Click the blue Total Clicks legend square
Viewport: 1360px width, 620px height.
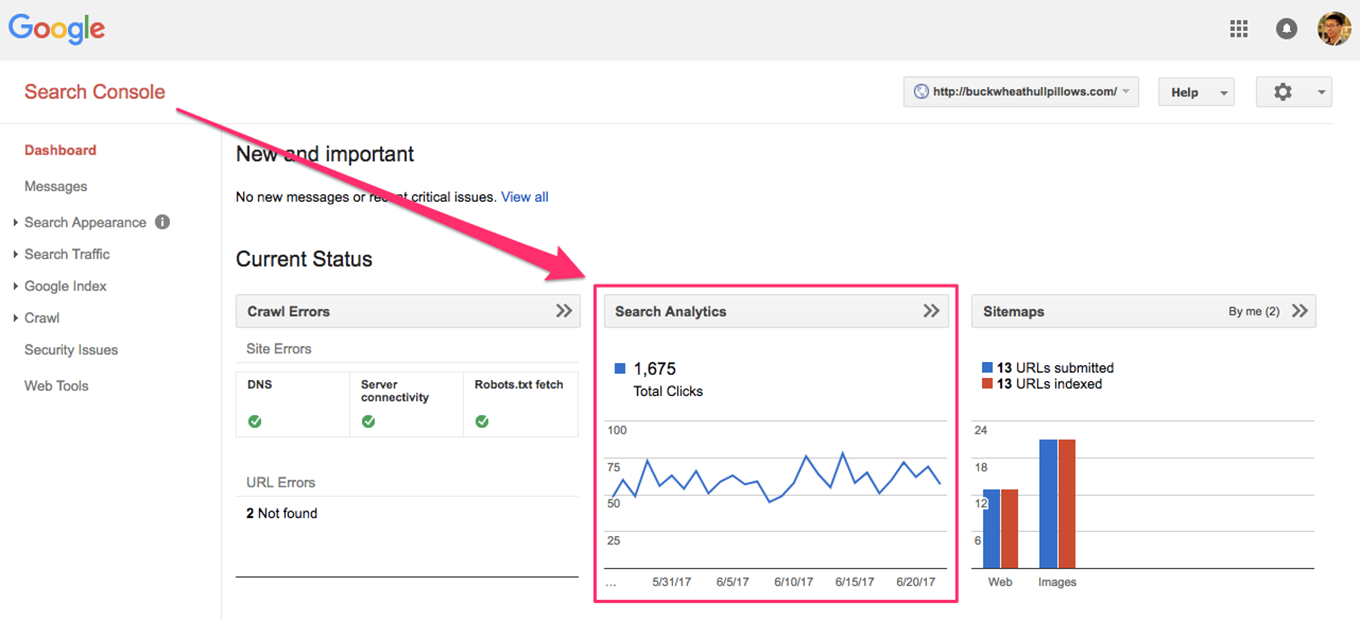coord(620,369)
